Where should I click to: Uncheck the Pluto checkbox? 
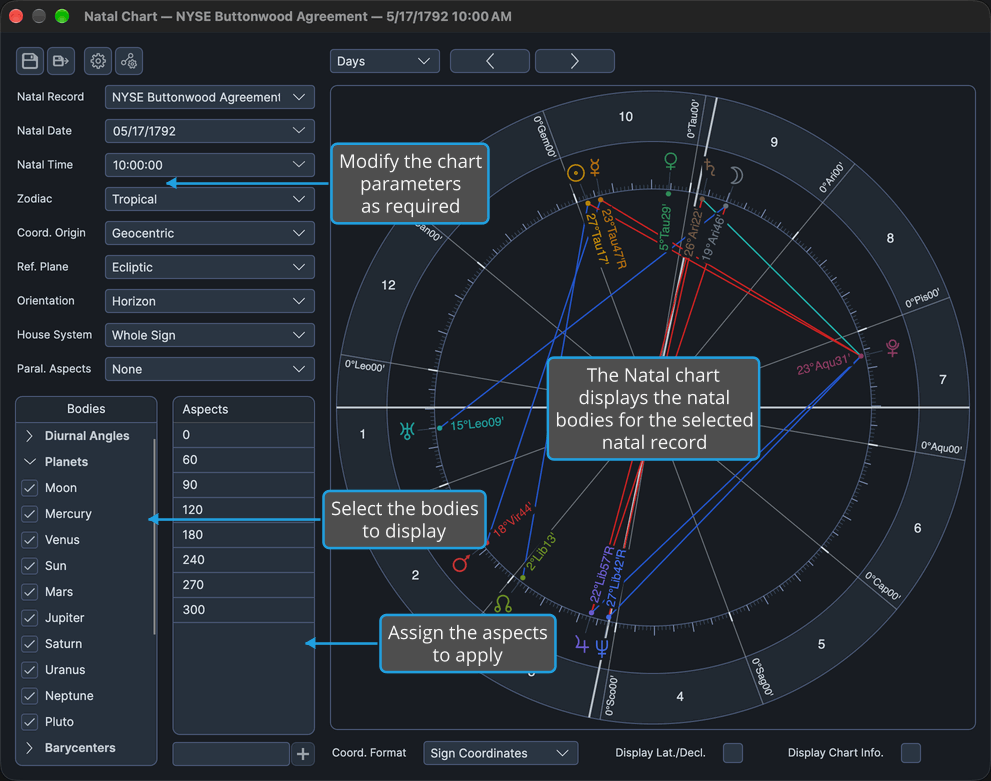pos(30,721)
